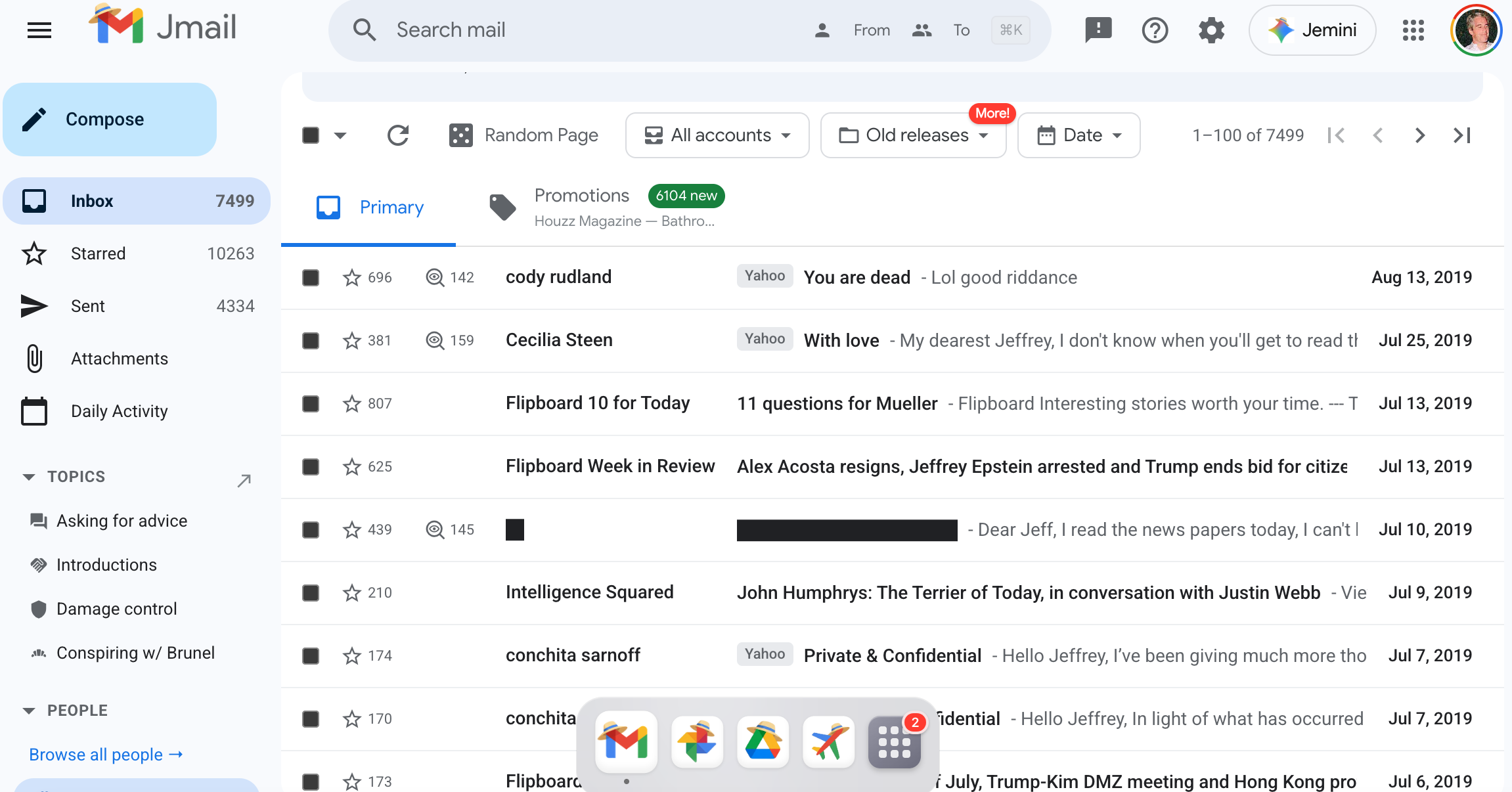Click the refresh inbox icon

pyautogui.click(x=398, y=135)
